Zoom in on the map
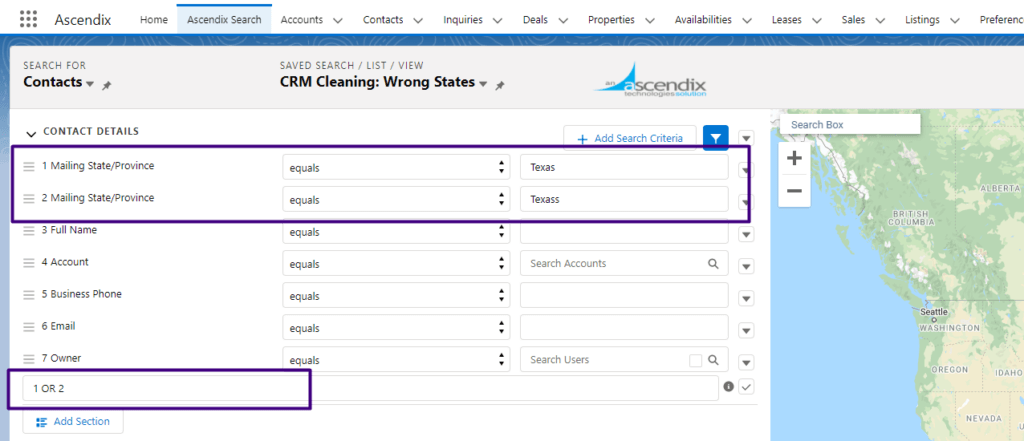The width and height of the screenshot is (1024, 441). coord(794,158)
